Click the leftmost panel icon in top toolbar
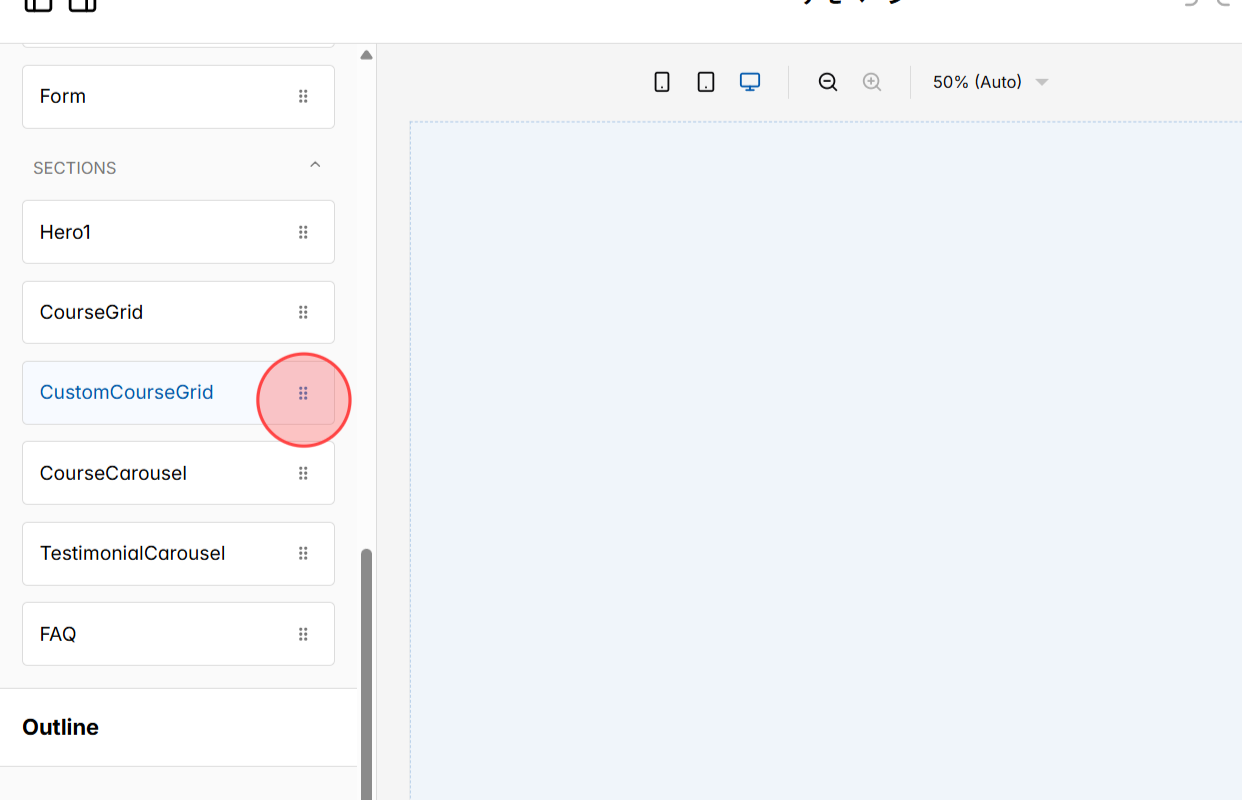Screen dimensions: 1242x800 (38, 5)
